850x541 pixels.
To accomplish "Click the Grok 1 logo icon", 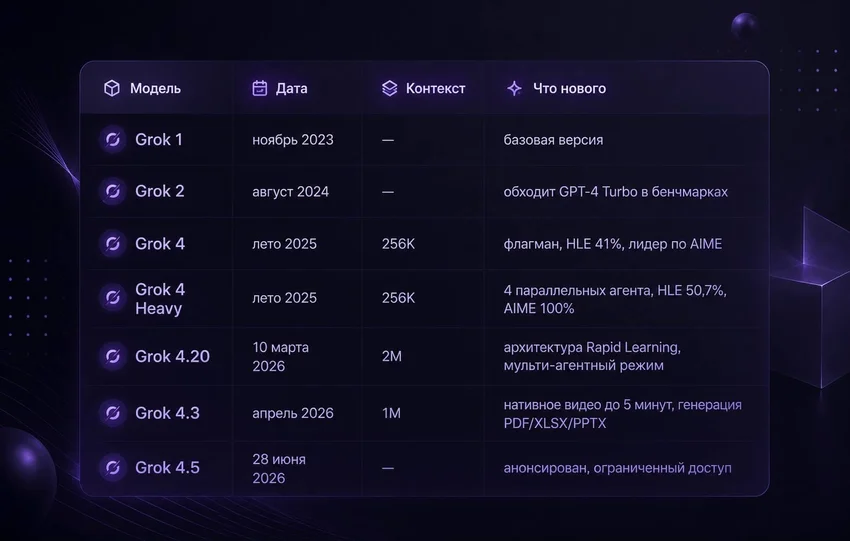I will [113, 140].
